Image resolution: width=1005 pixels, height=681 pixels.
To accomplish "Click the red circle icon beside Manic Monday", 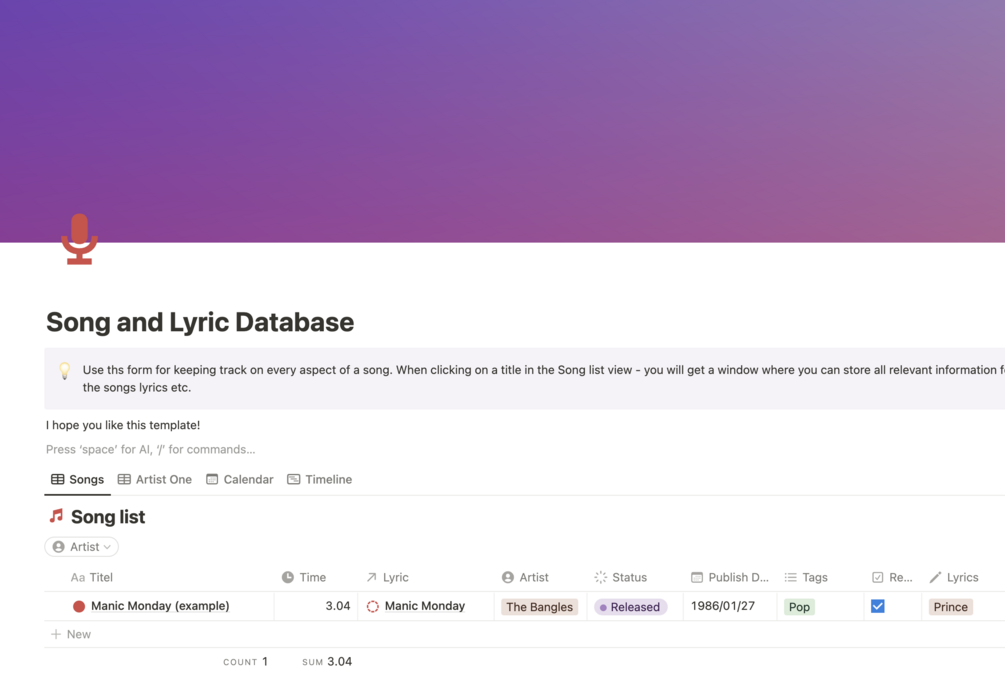I will (79, 606).
